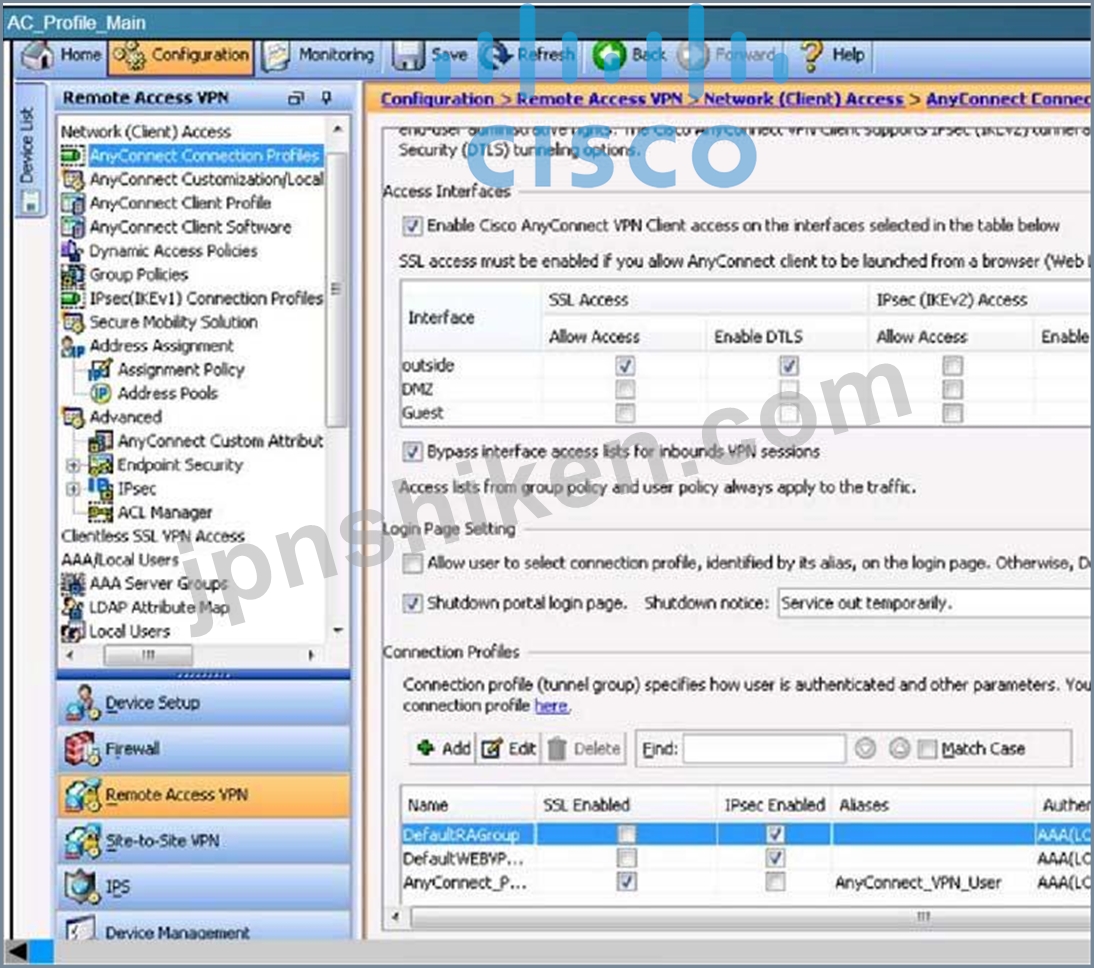
Task: Click the restore icon in Remote Access VPN header
Action: (297, 98)
